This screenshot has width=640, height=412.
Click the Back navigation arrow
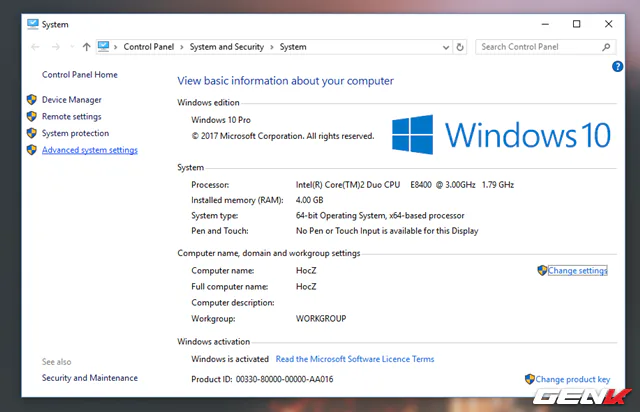[35, 47]
